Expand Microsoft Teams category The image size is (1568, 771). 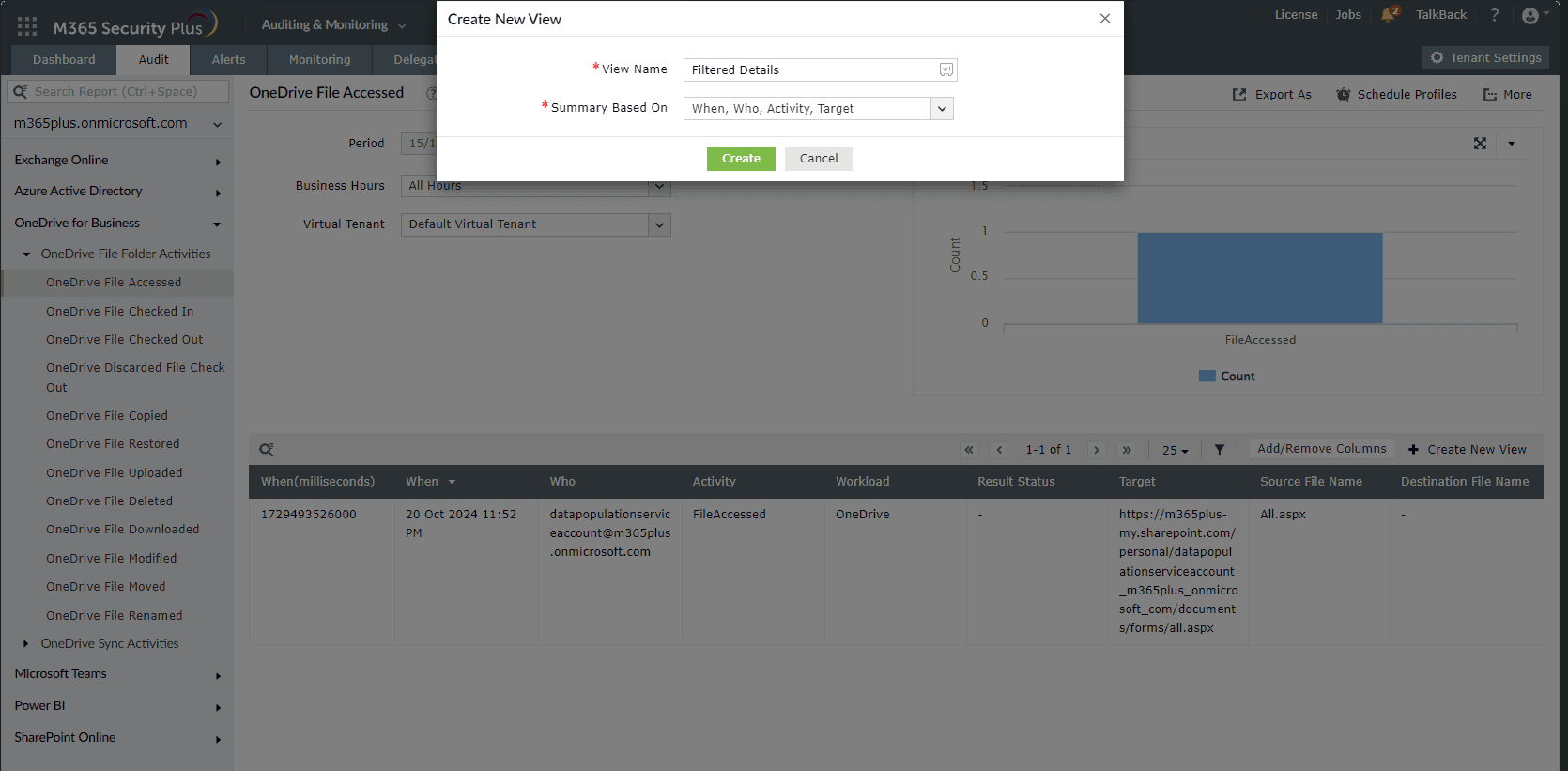tap(218, 675)
